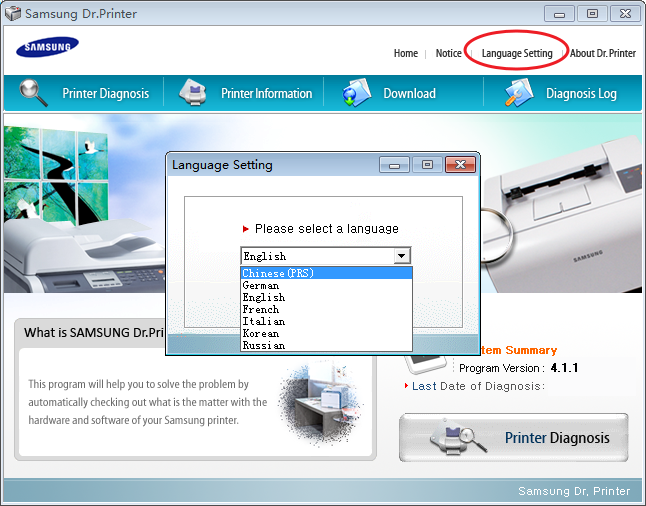Open the Diagnosis Log tab
Image resolution: width=646 pixels, height=506 pixels.
point(563,93)
